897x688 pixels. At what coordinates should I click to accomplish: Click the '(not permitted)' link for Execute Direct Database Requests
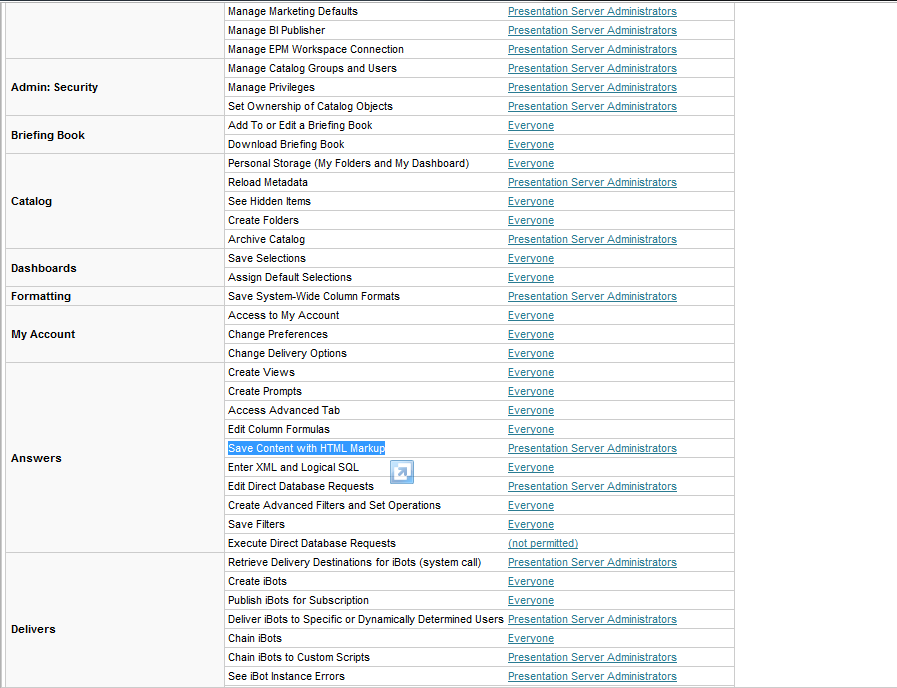542,543
